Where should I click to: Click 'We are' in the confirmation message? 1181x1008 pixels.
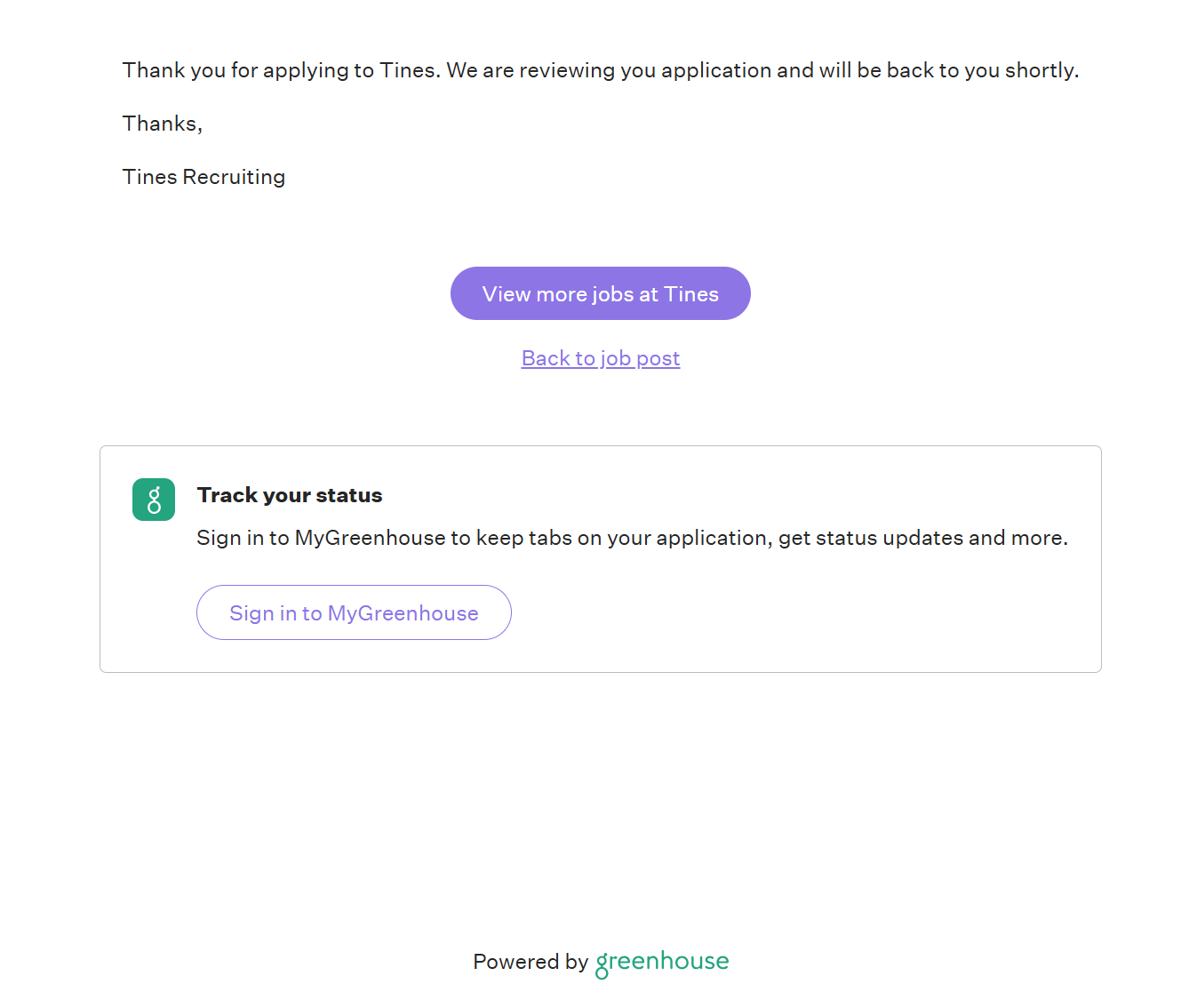(480, 70)
